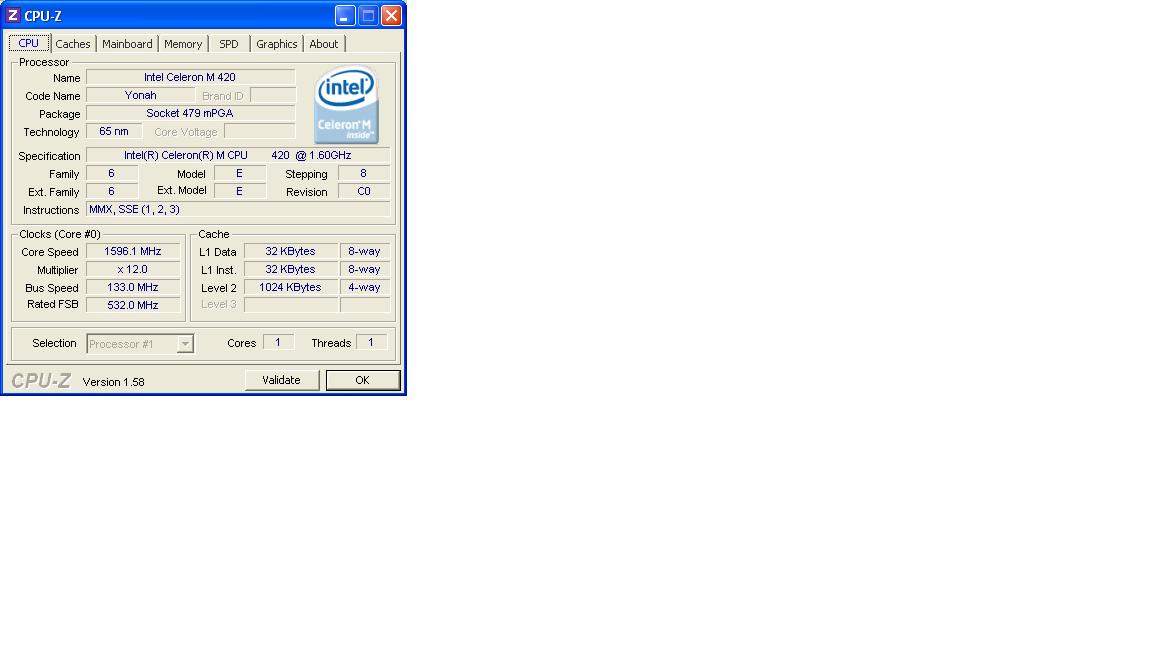The height and width of the screenshot is (672, 1155).
Task: Click the Multiplier value x 12.0
Action: tap(133, 270)
